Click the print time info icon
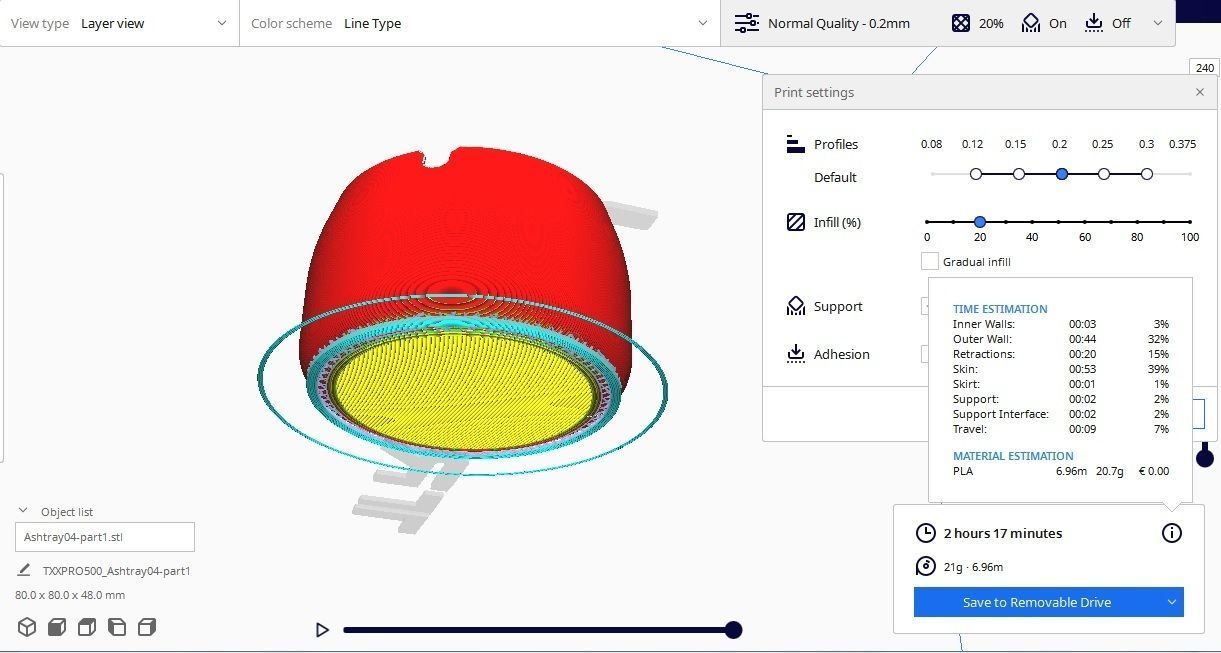The height and width of the screenshot is (653, 1221). click(1172, 533)
